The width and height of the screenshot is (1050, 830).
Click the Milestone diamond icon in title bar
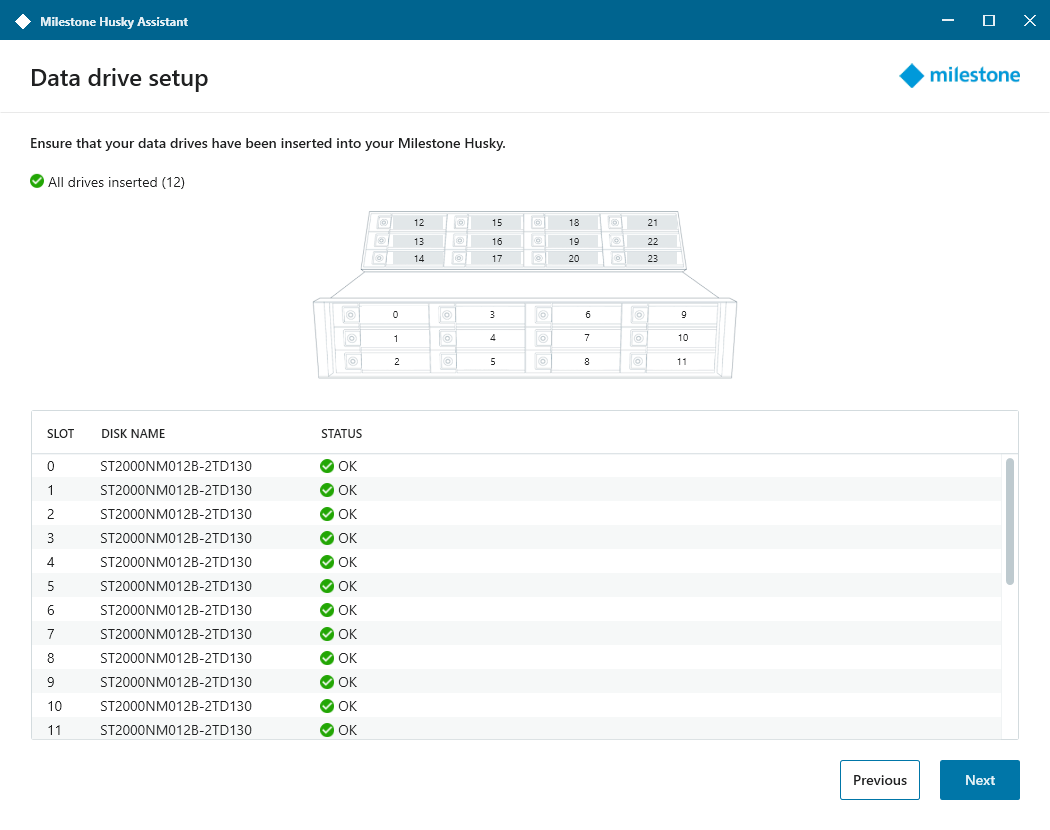[x=23, y=21]
